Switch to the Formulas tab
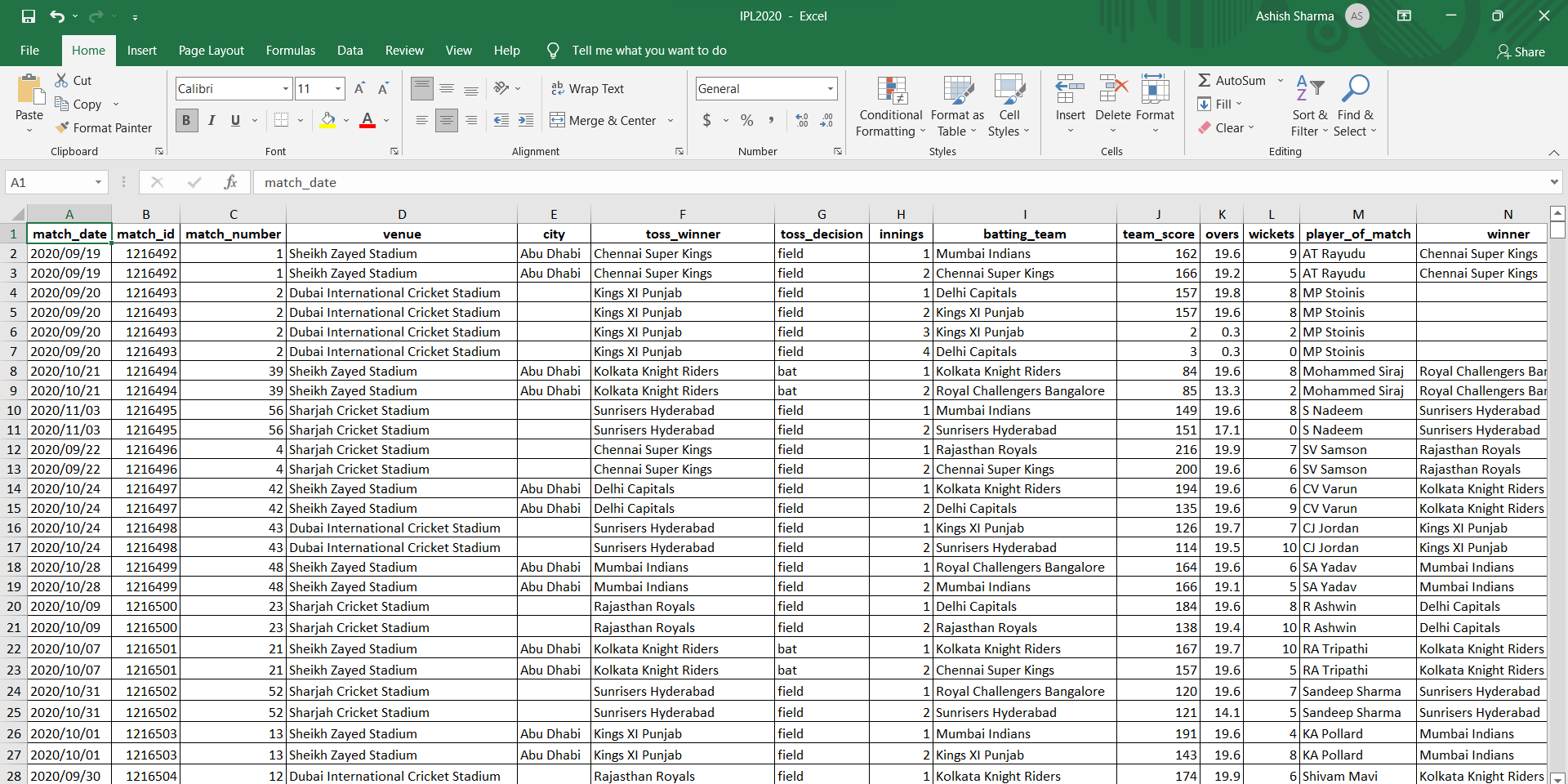This screenshot has width=1568, height=784. click(x=291, y=51)
